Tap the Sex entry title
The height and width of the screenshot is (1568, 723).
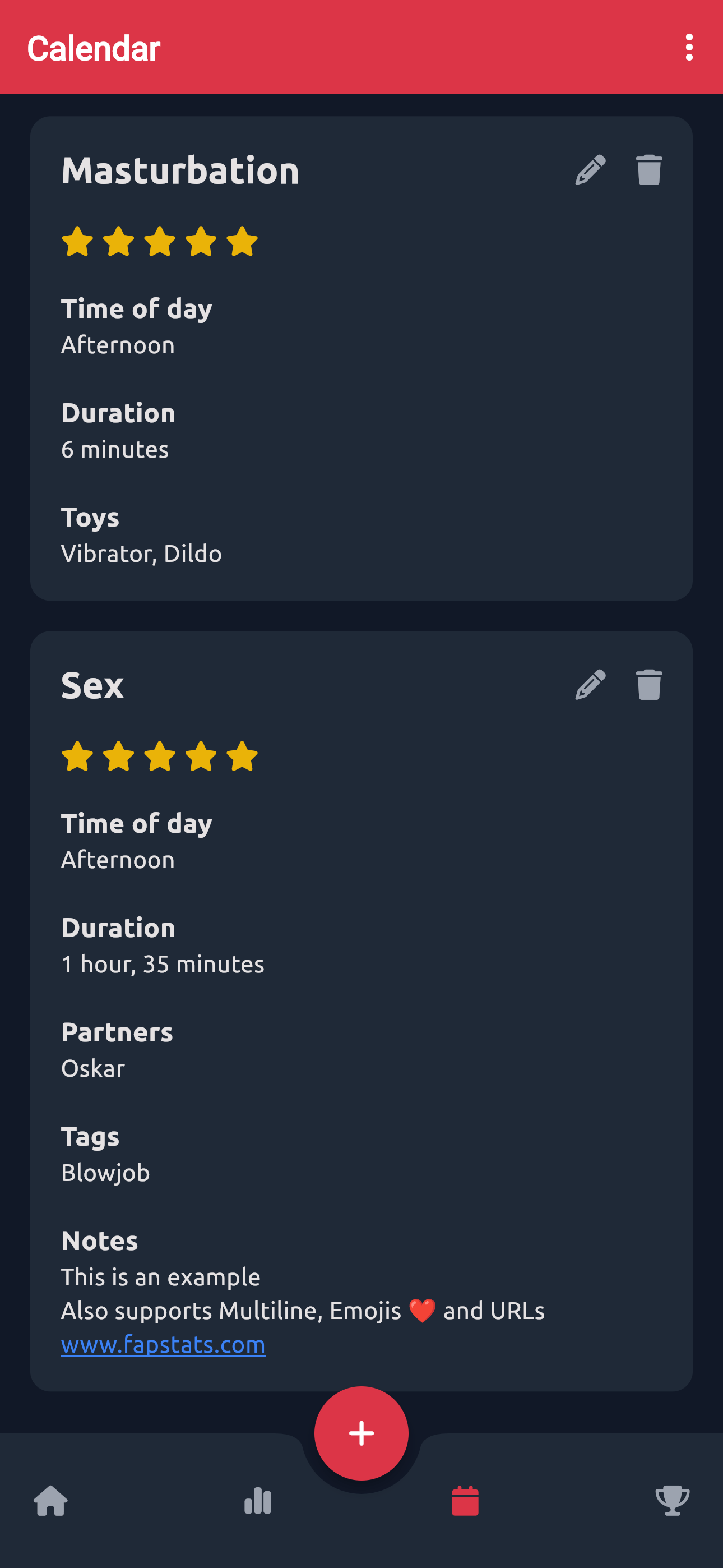92,685
